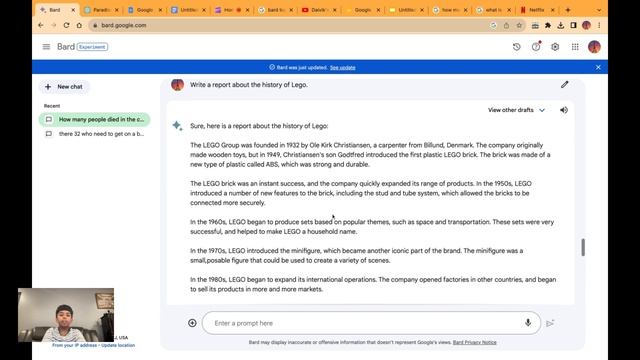The height and width of the screenshot is (360, 640).
Task: Click the Bard logo text
Action: pos(66,47)
